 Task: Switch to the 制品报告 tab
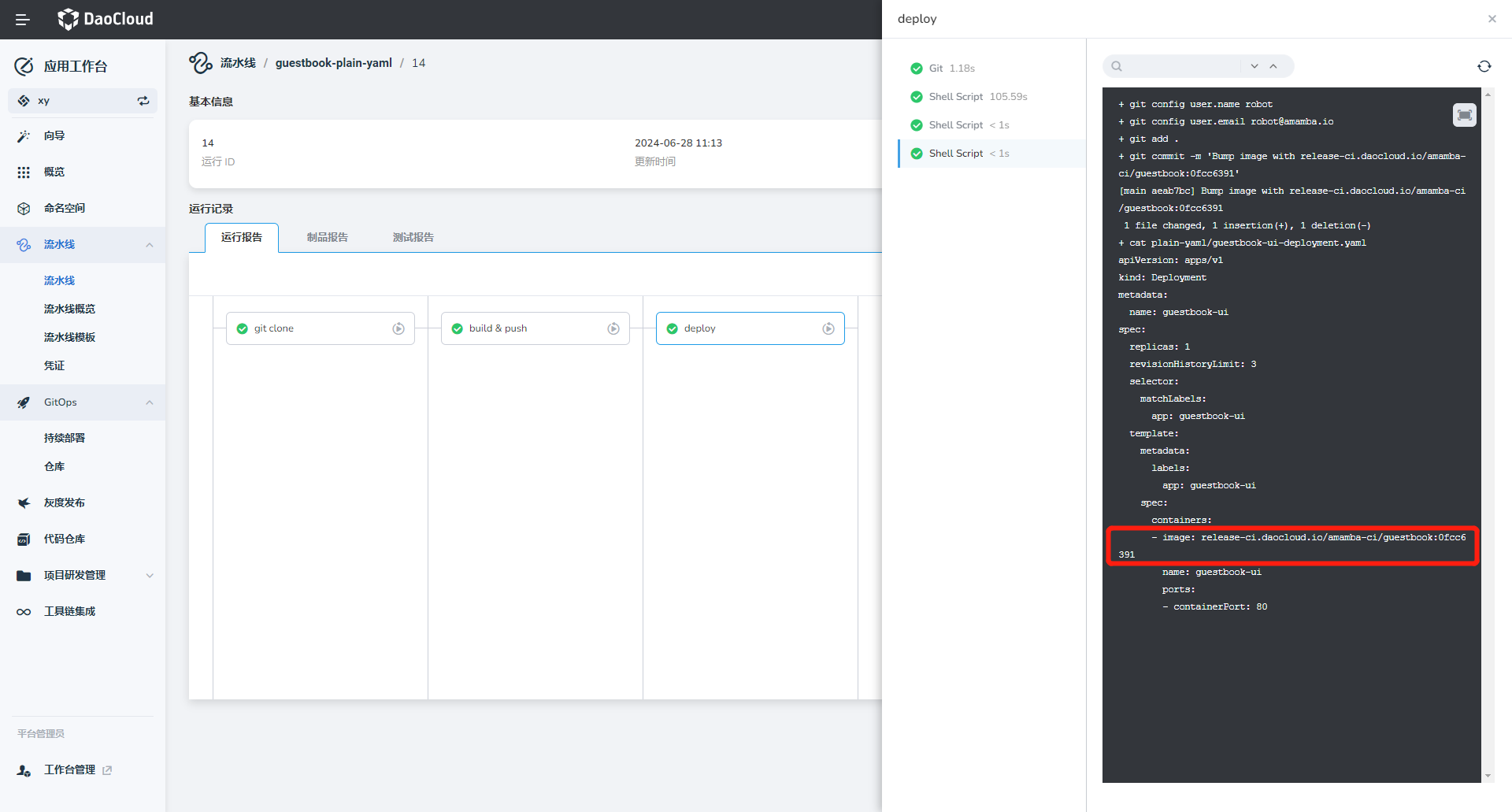click(x=327, y=237)
